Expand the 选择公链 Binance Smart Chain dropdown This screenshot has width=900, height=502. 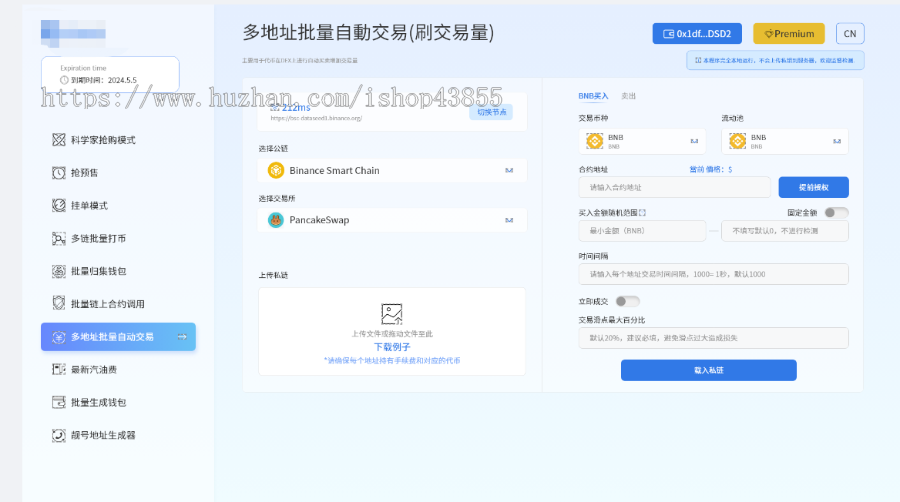click(x=392, y=170)
